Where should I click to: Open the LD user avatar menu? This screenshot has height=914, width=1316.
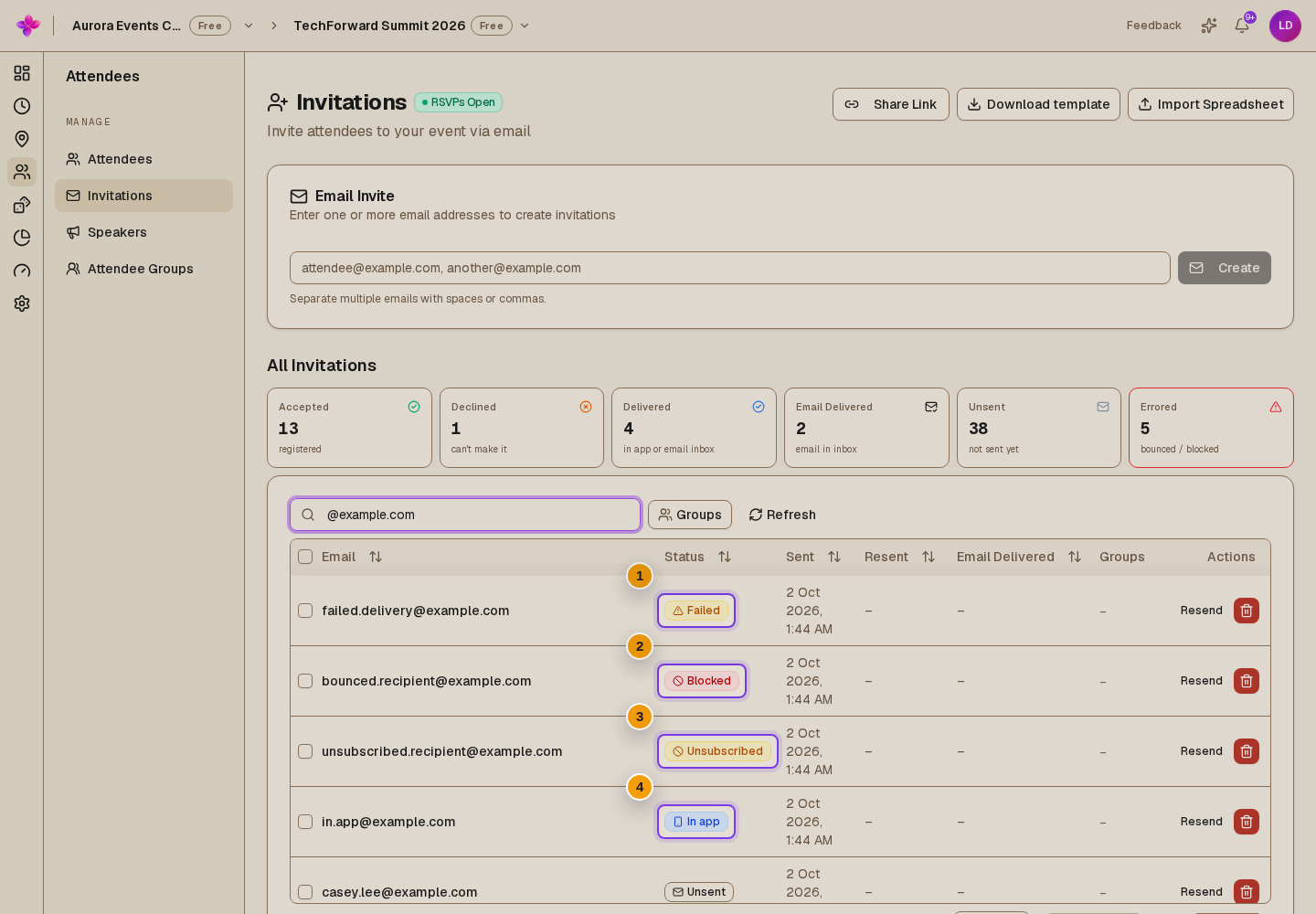point(1285,26)
